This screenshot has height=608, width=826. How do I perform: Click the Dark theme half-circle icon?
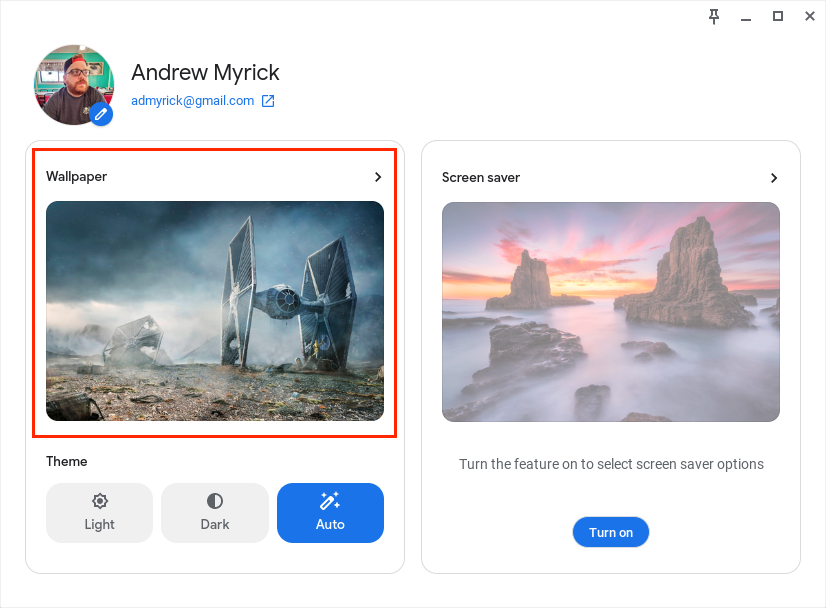215,503
